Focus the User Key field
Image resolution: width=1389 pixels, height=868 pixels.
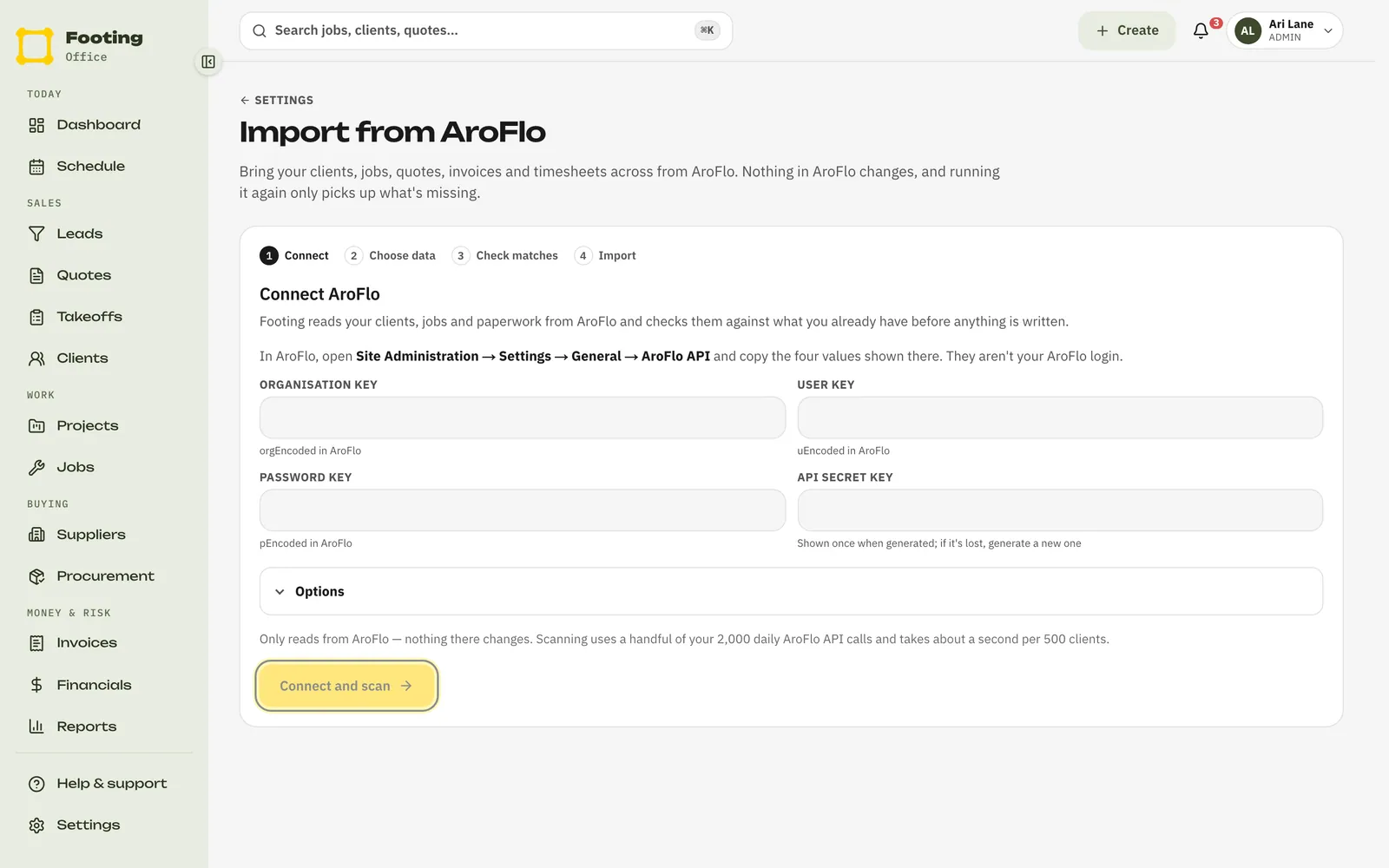1060,418
